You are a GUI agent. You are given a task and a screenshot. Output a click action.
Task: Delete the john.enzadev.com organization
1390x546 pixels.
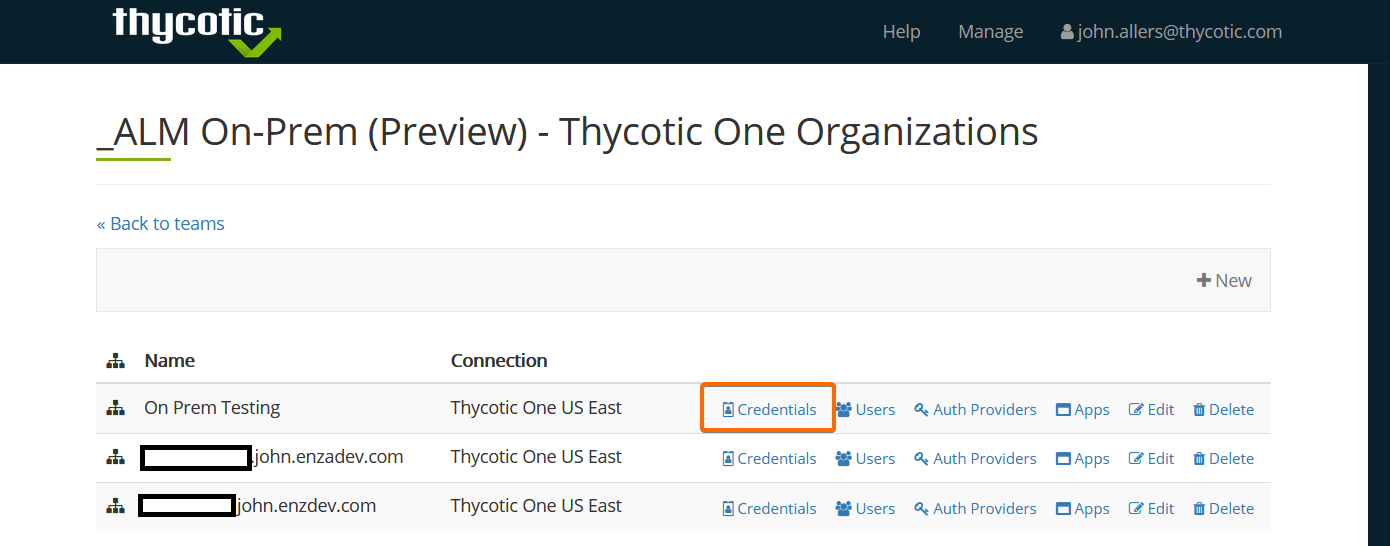tap(1223, 458)
